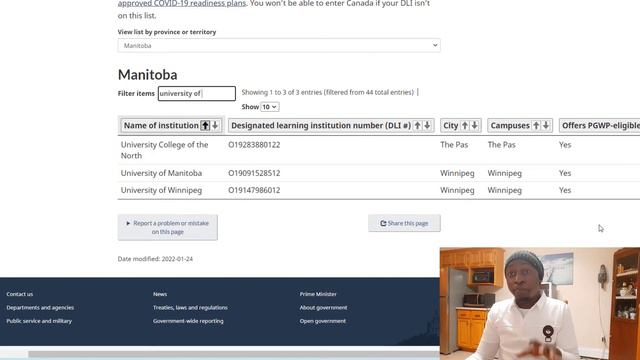Click Winnipeg campus for University of Winnipeg
The width and height of the screenshot is (640, 360).
[x=504, y=190]
